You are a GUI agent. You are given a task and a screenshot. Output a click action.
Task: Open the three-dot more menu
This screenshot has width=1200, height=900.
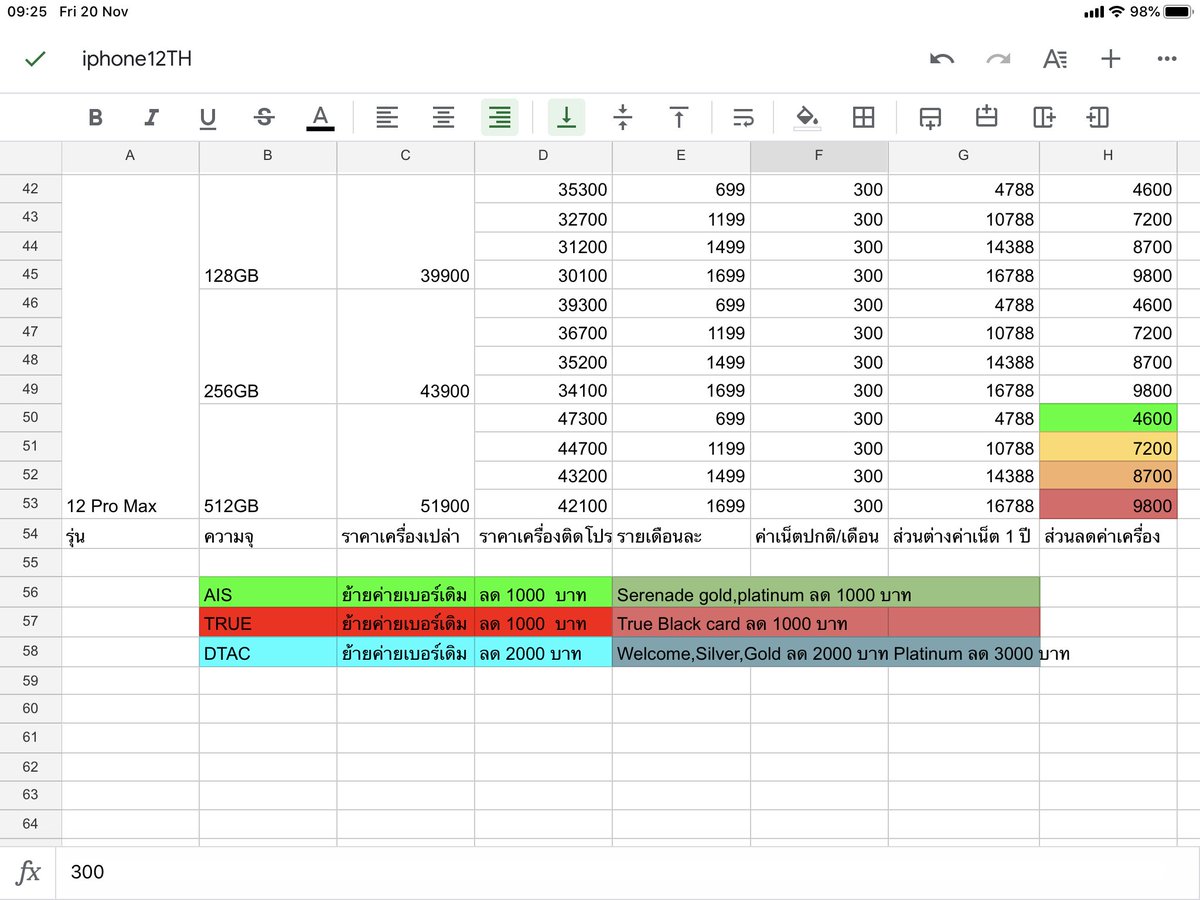coord(1166,59)
